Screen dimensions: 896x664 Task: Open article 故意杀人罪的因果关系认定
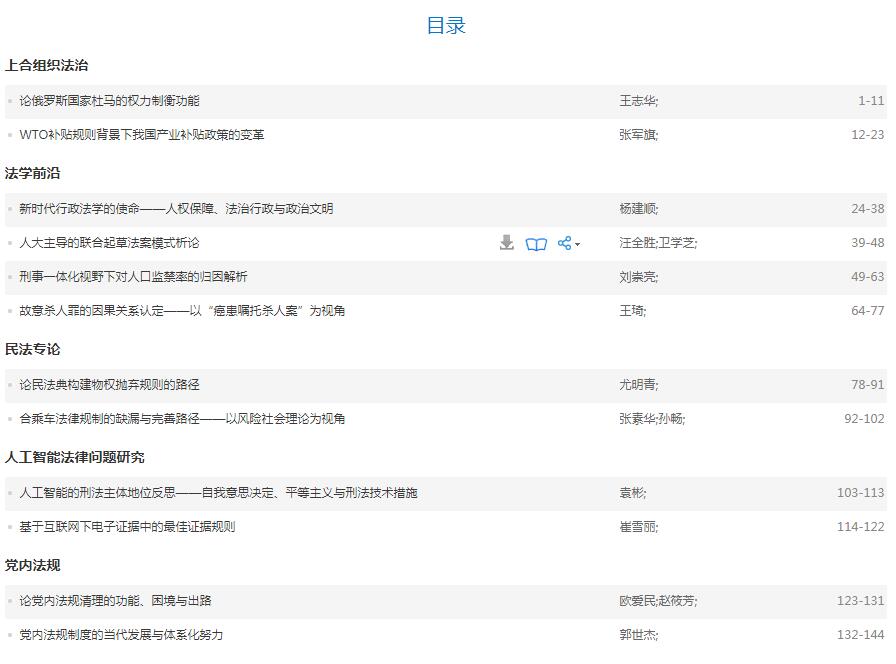tap(182, 311)
